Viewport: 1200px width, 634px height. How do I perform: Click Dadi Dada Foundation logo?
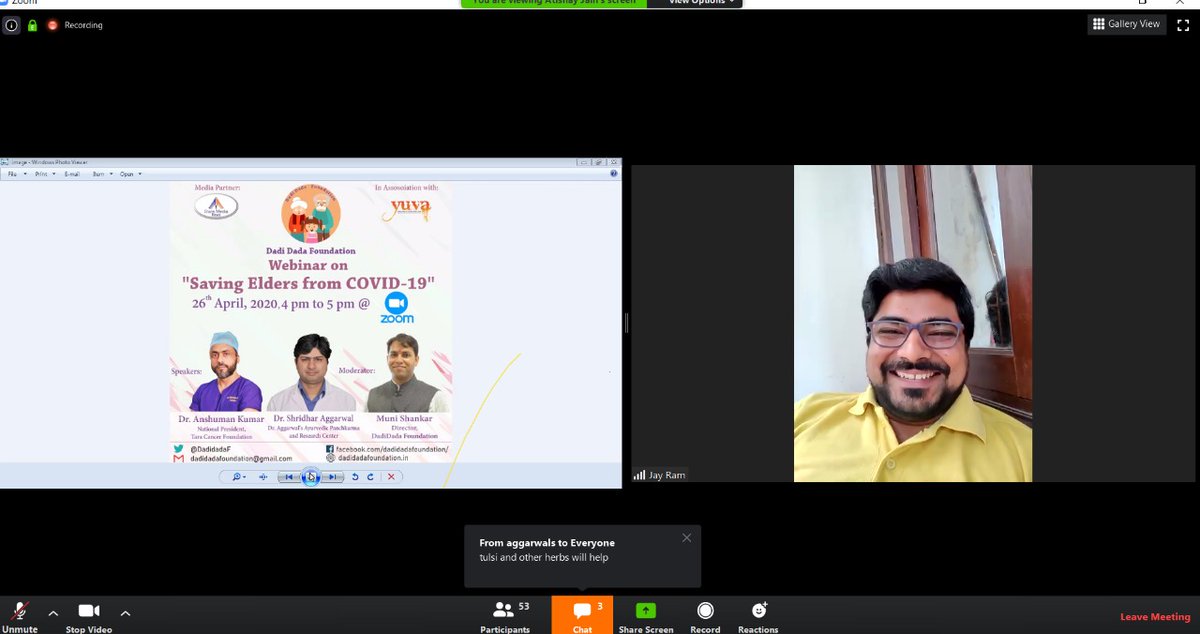311,213
